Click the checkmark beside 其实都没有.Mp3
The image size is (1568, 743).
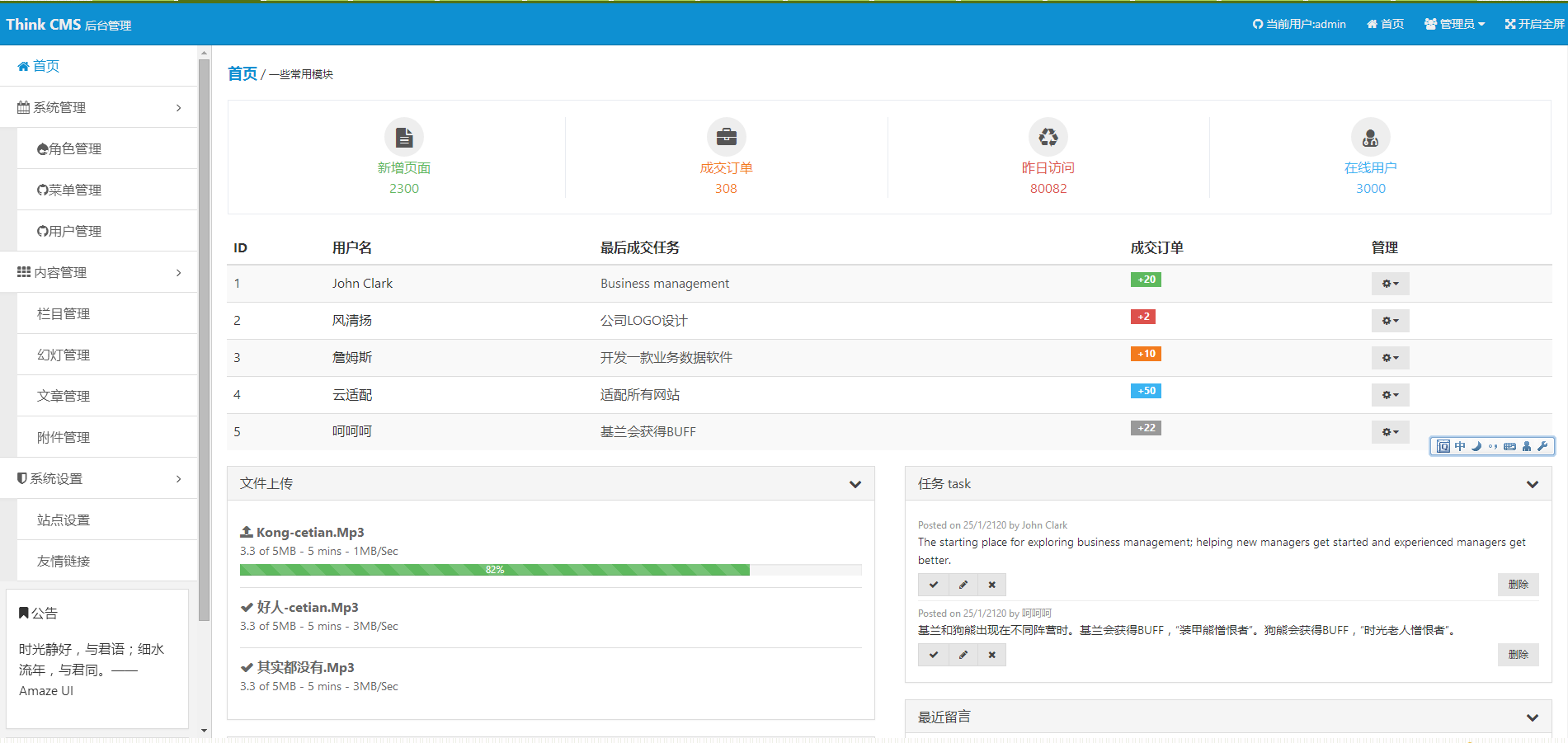[246, 667]
